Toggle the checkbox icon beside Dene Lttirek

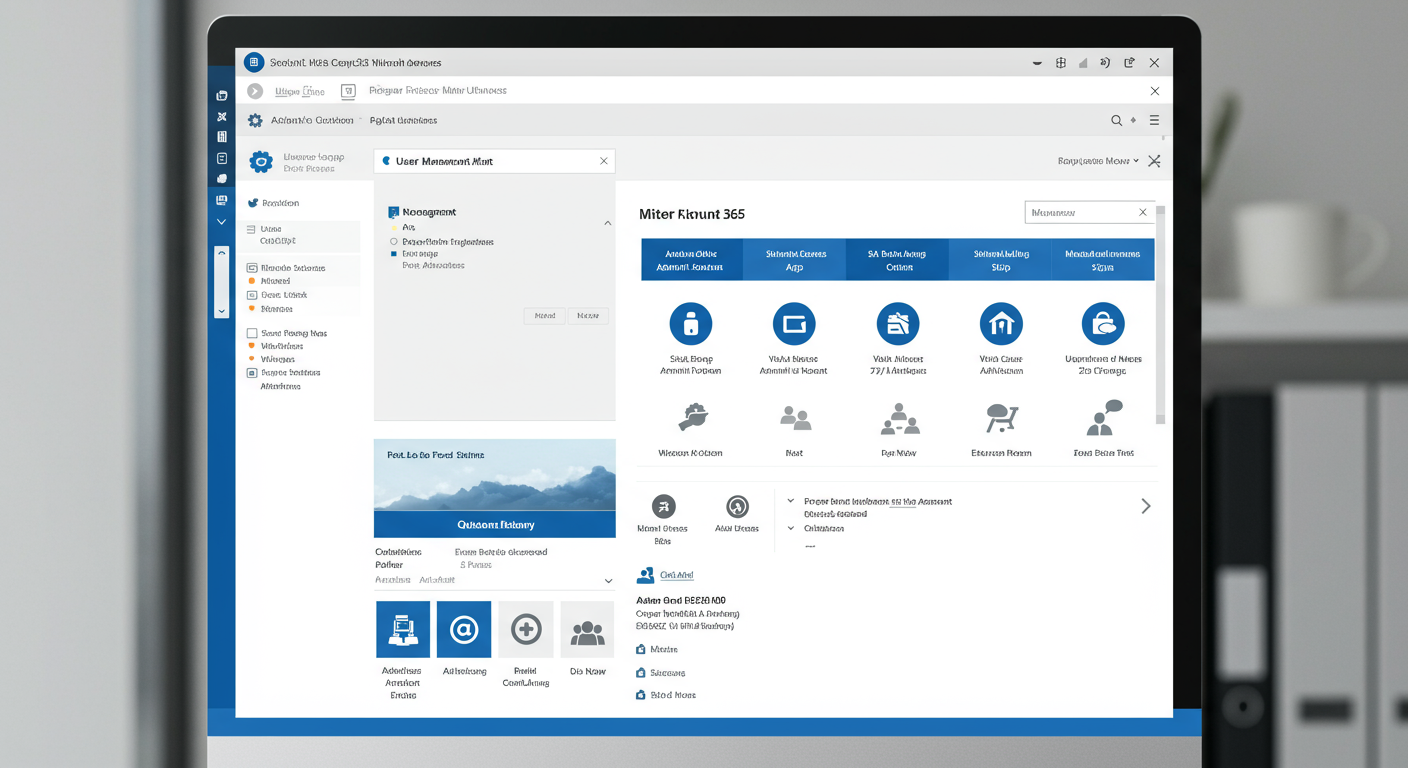point(252,295)
